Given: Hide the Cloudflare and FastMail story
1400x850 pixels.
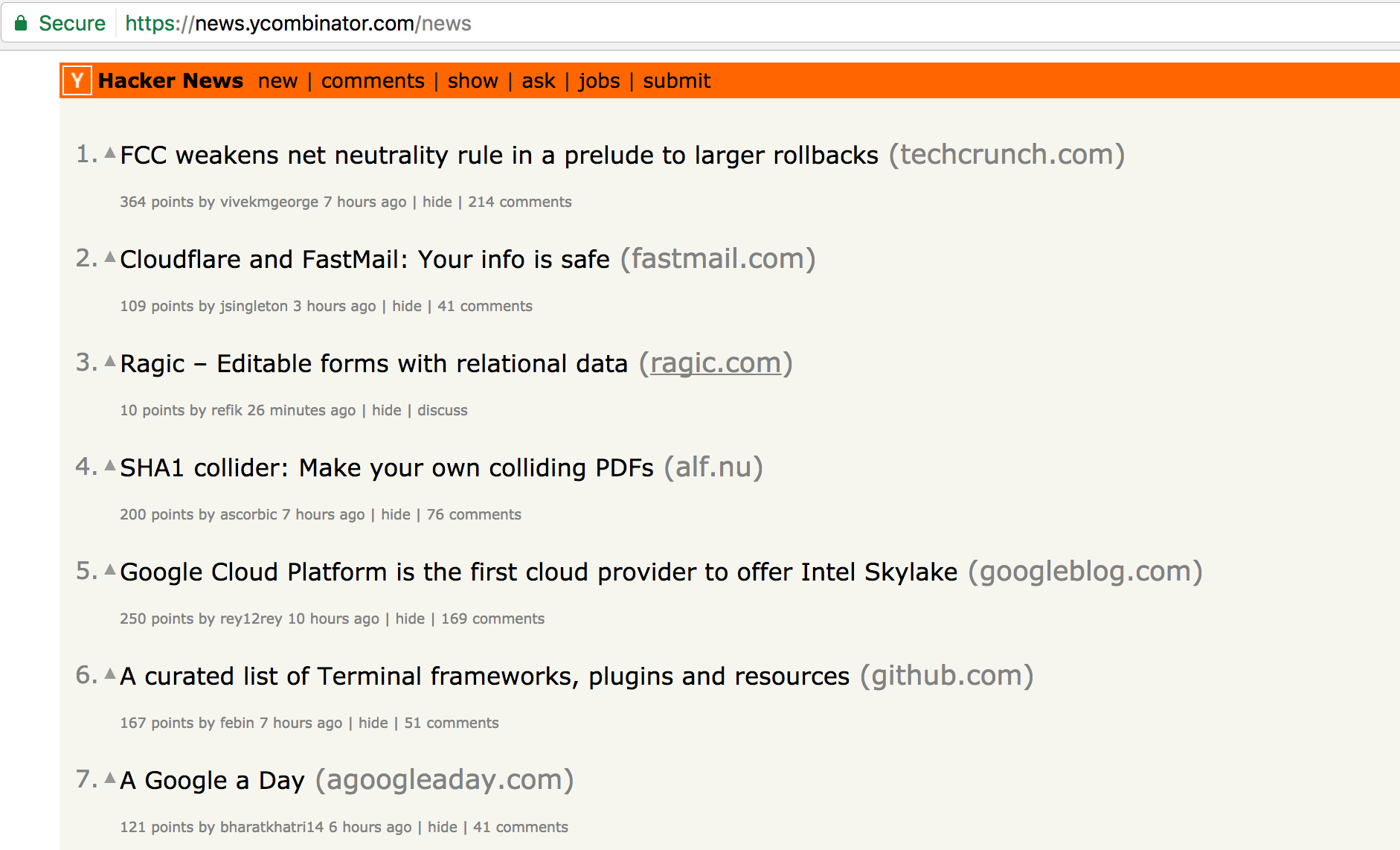Looking at the screenshot, I should pyautogui.click(x=407, y=306).
